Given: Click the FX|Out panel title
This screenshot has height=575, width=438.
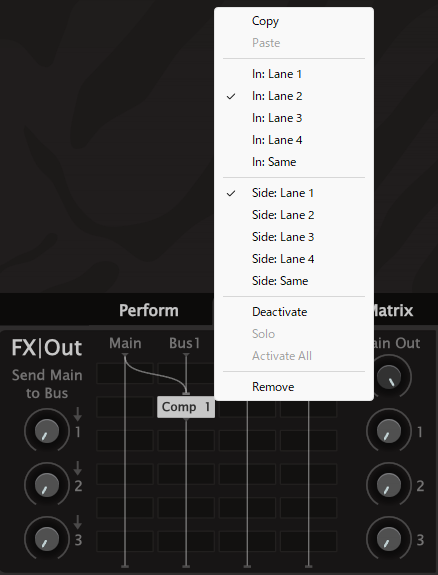Looking at the screenshot, I should (x=47, y=348).
